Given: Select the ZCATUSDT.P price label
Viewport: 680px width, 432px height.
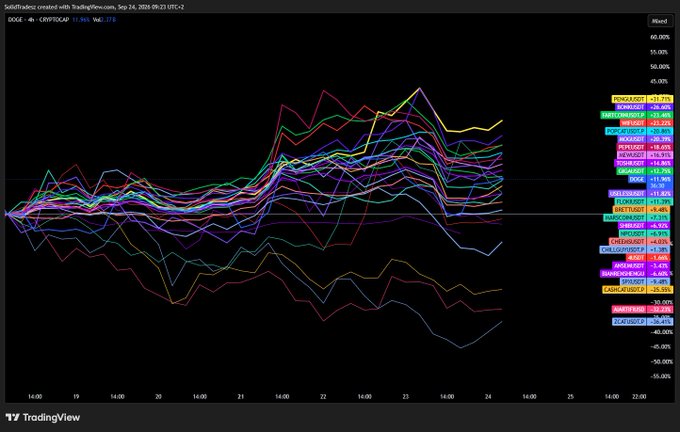Looking at the screenshot, I should (x=643, y=322).
